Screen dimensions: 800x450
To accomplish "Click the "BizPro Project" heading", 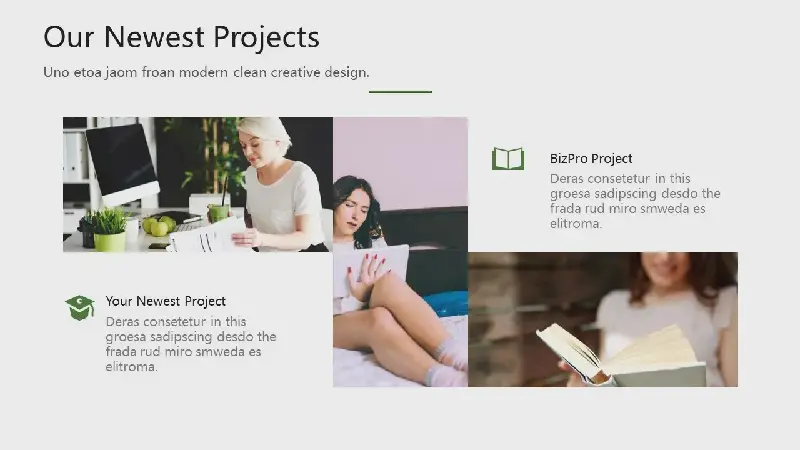I will point(591,158).
